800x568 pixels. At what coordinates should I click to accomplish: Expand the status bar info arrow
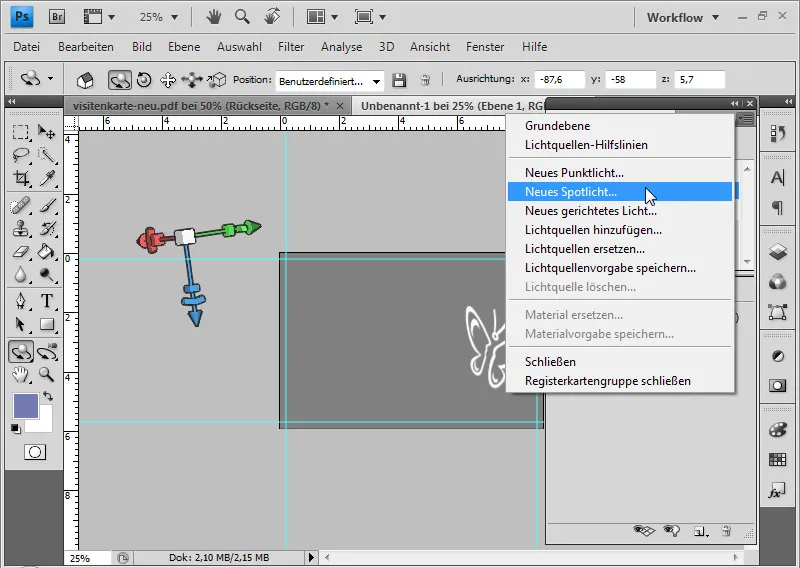(311, 557)
